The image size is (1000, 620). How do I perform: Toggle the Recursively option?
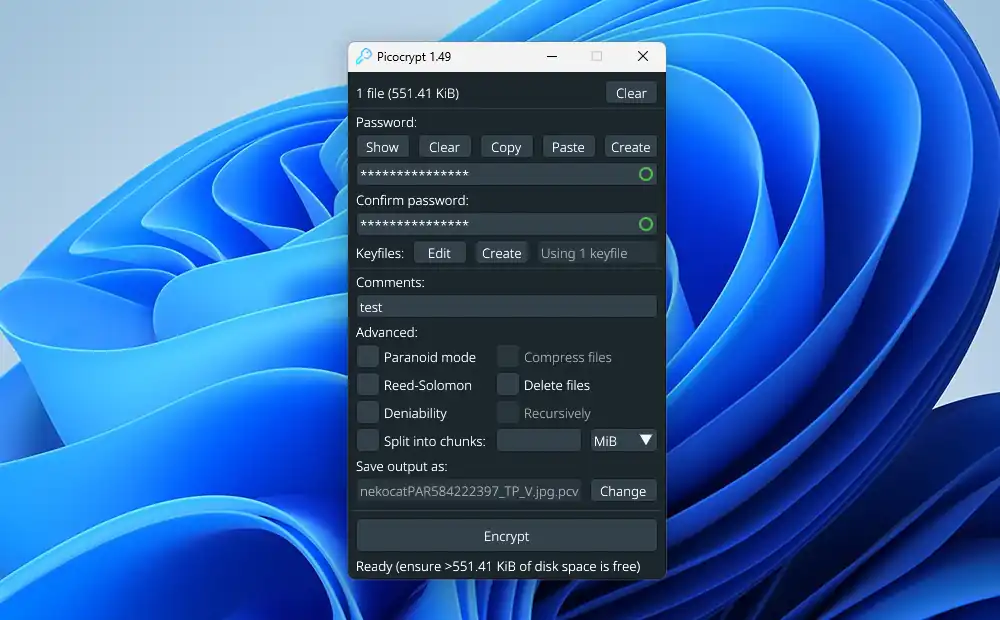point(508,412)
